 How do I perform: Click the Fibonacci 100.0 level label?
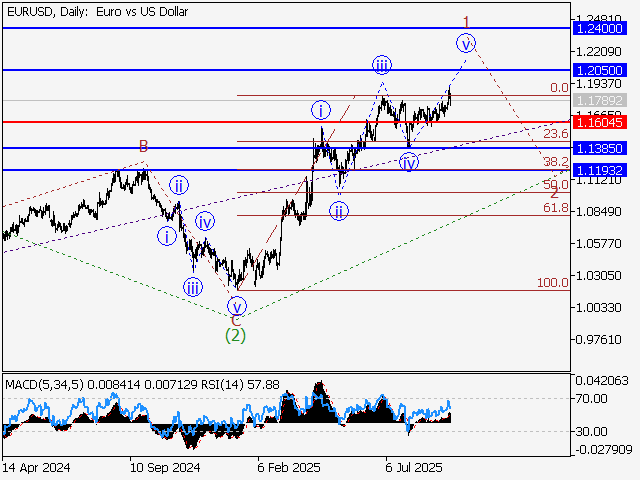552,283
